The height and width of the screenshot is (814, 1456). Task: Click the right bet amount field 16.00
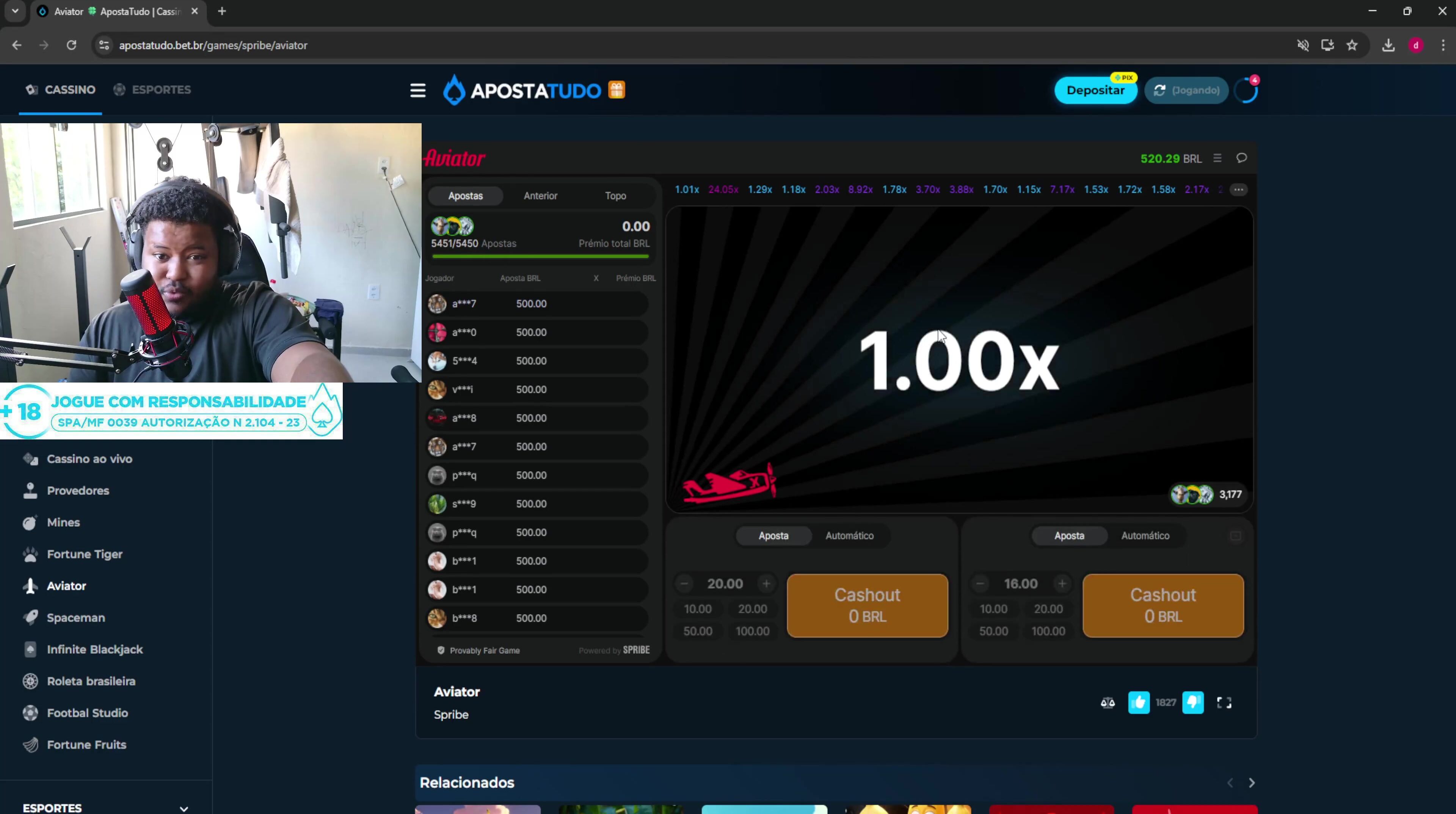point(1020,583)
